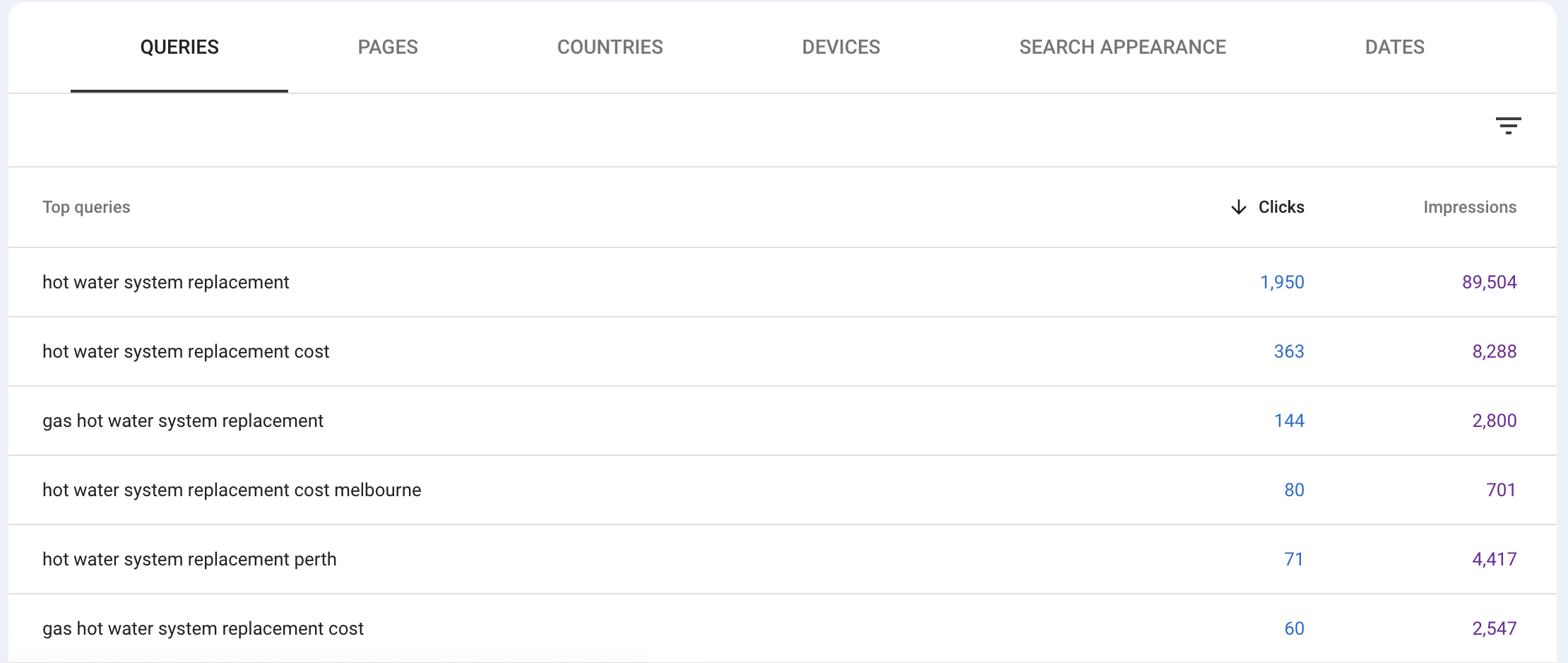The height and width of the screenshot is (663, 1568).
Task: Select query 'hot water system replacement'
Action: point(783,282)
